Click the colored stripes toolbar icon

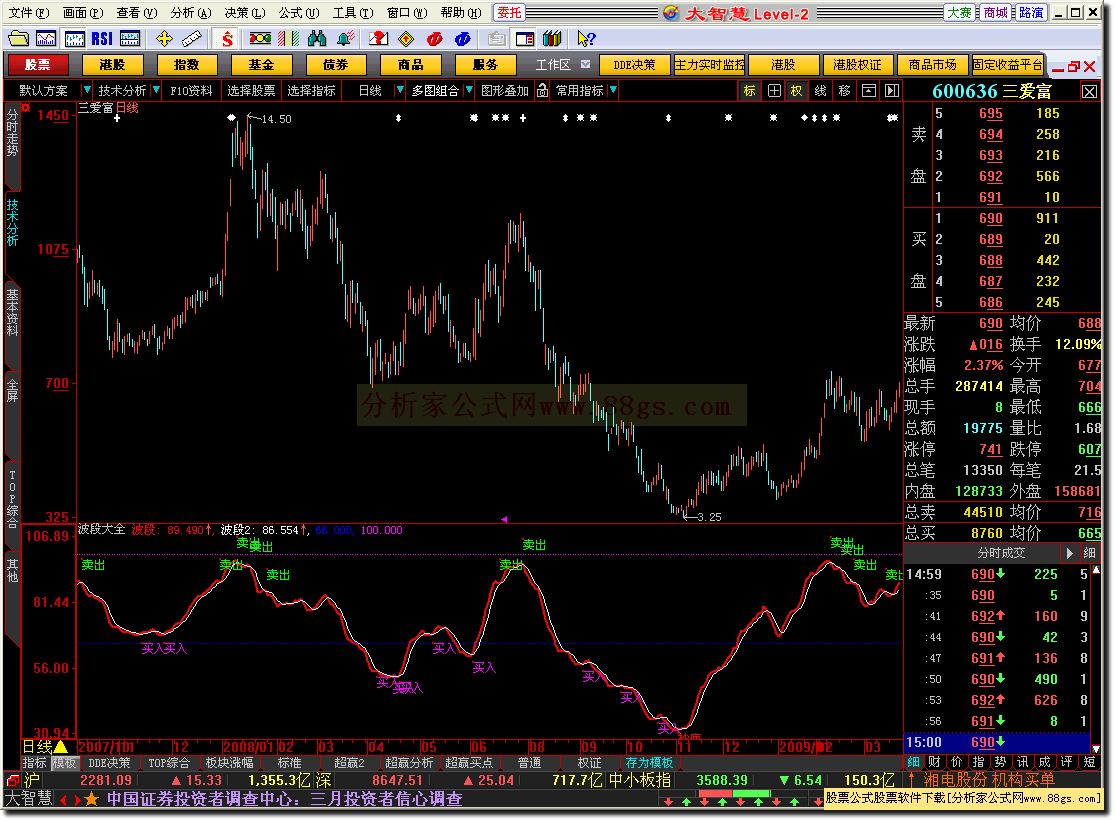(x=288, y=38)
